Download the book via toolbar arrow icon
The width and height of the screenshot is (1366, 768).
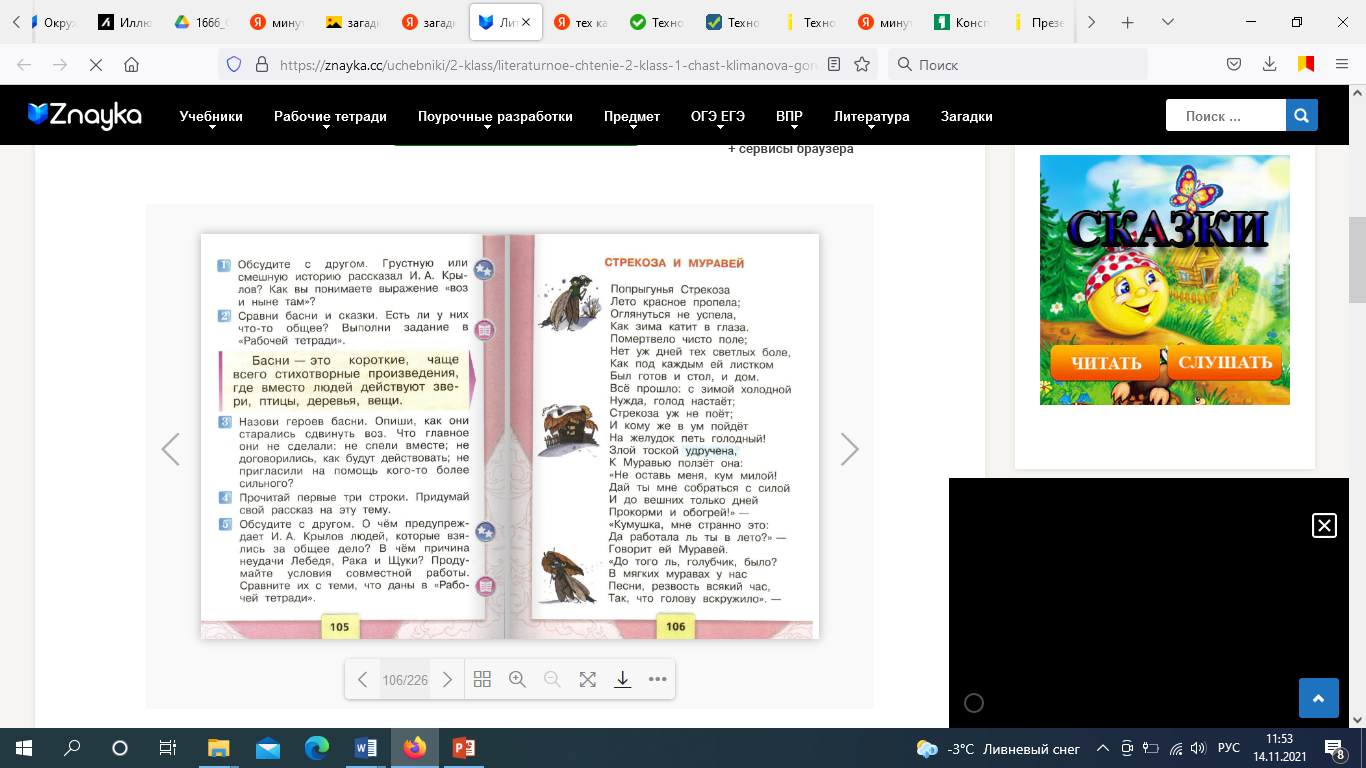[622, 680]
